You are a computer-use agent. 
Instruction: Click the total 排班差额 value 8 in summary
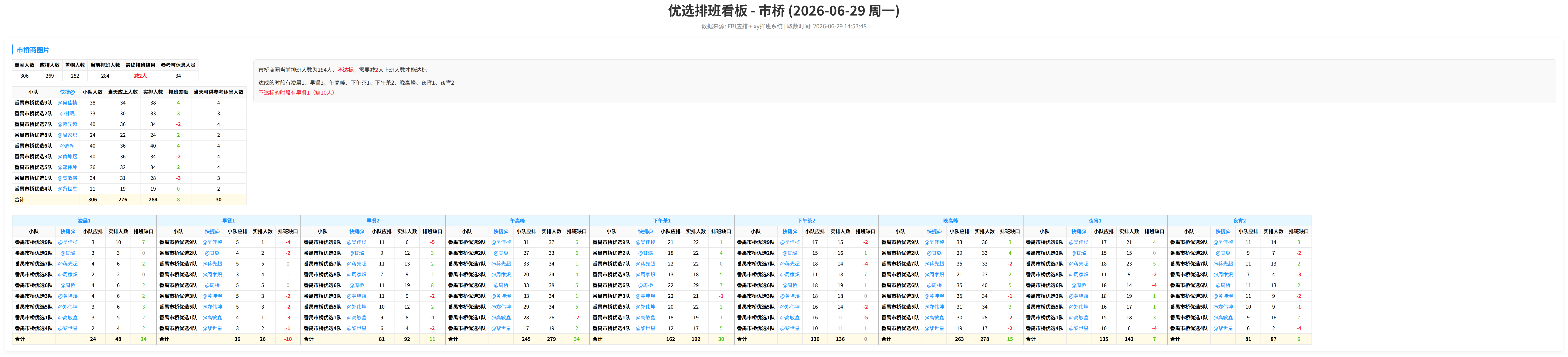tap(178, 200)
